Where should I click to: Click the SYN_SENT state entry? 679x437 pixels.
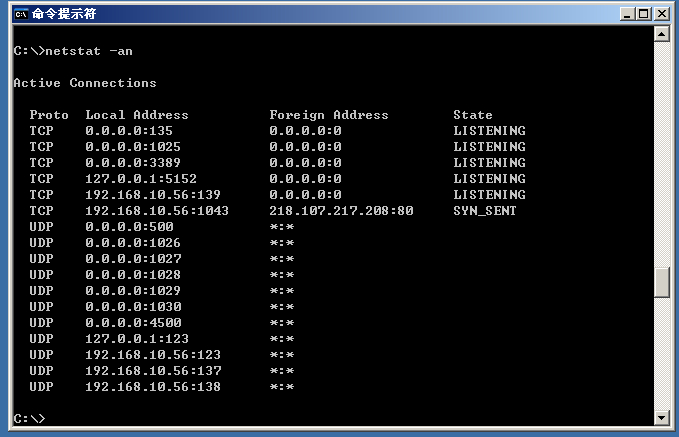[x=485, y=211]
